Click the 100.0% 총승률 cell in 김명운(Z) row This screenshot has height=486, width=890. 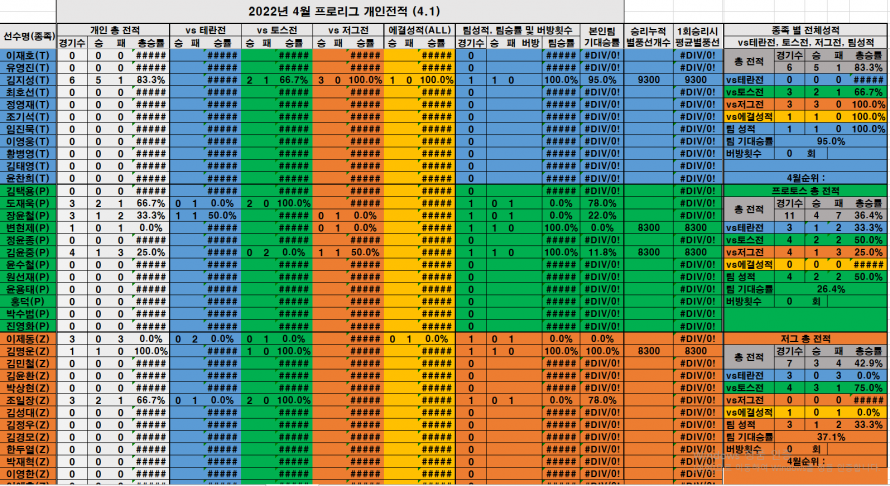click(x=150, y=351)
